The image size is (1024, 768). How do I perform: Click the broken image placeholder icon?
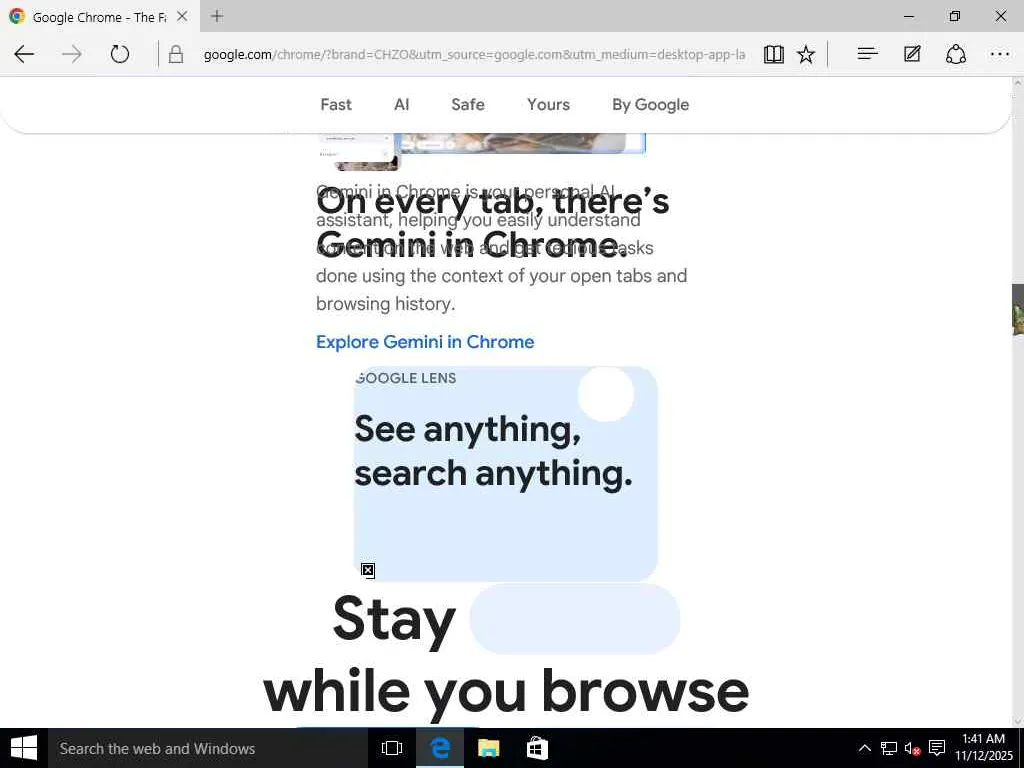[x=368, y=571]
